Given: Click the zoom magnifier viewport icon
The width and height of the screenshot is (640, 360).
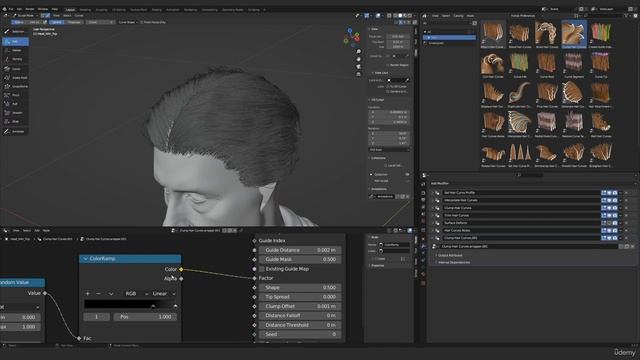Looking at the screenshot, I should coord(358,52).
